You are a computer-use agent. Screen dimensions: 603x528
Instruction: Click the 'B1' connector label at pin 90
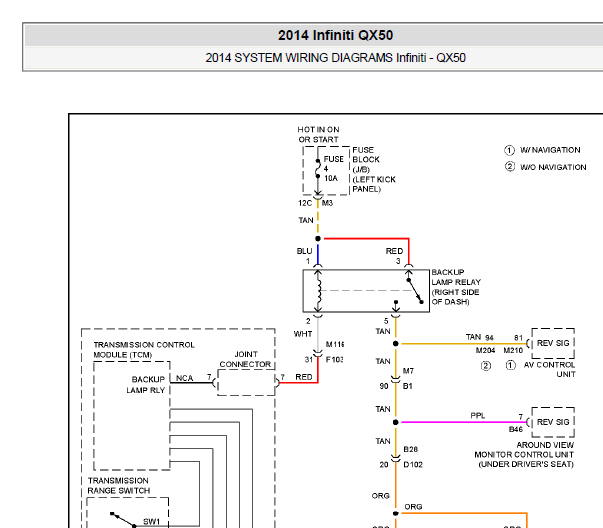(408, 386)
